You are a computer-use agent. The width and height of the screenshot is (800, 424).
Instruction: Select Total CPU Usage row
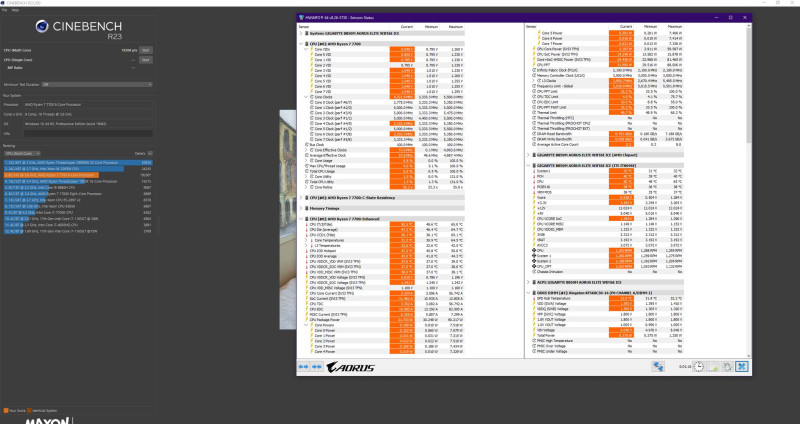point(382,171)
